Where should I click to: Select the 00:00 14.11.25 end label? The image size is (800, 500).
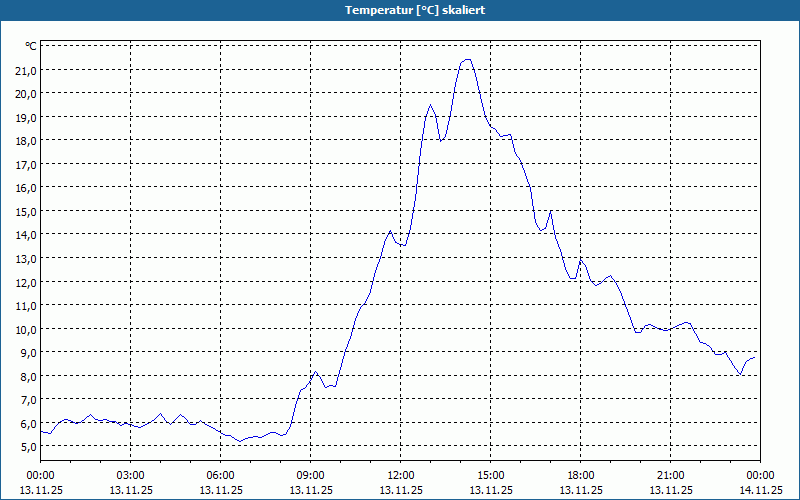tap(760, 483)
